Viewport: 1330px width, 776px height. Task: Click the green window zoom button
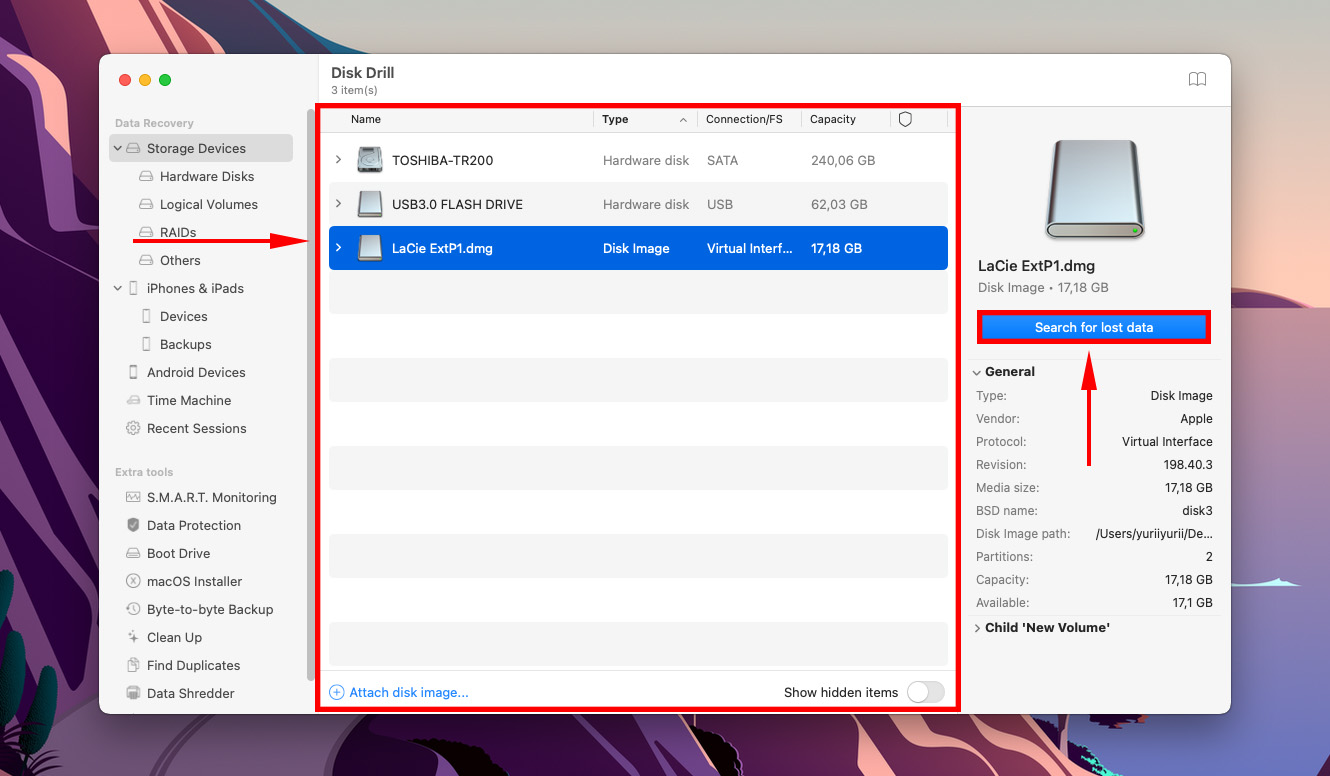coord(165,80)
